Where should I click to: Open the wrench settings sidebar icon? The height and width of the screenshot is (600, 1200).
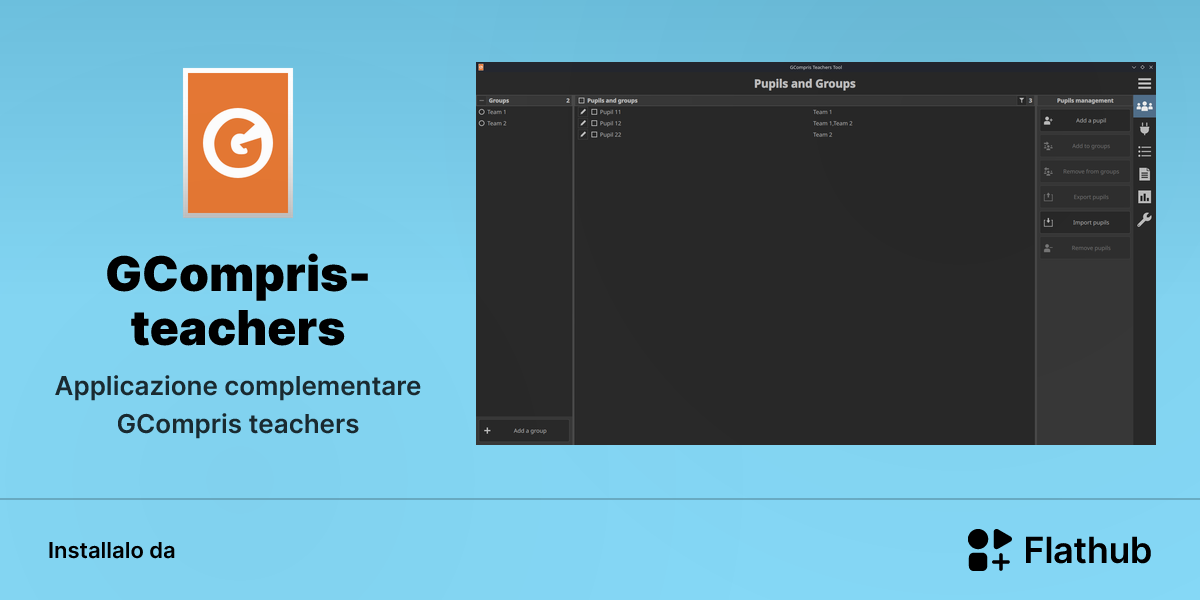1144,220
